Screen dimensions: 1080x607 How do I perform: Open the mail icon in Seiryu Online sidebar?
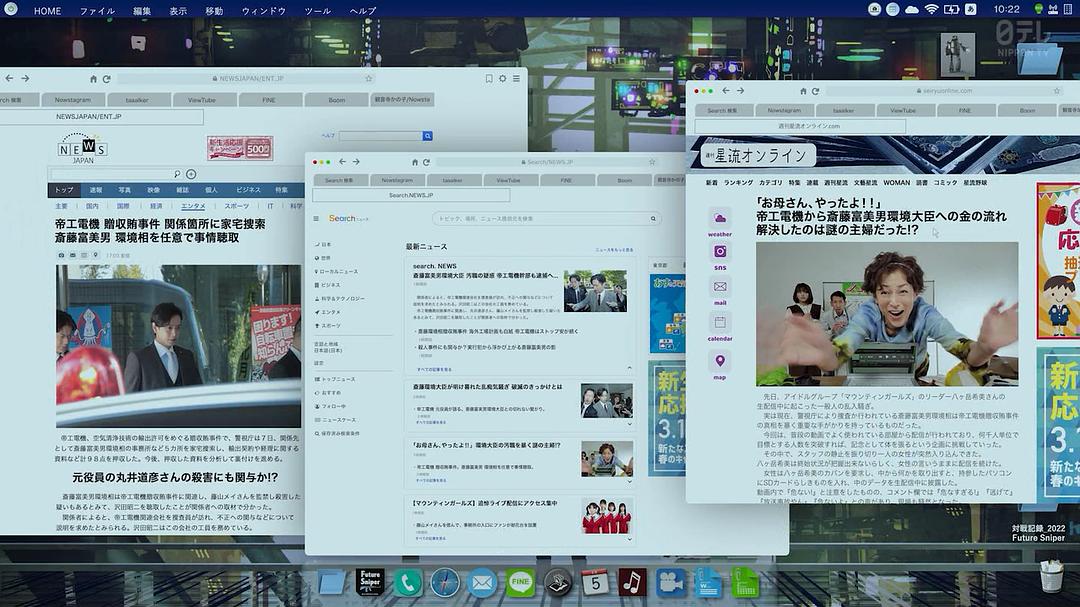pos(720,287)
